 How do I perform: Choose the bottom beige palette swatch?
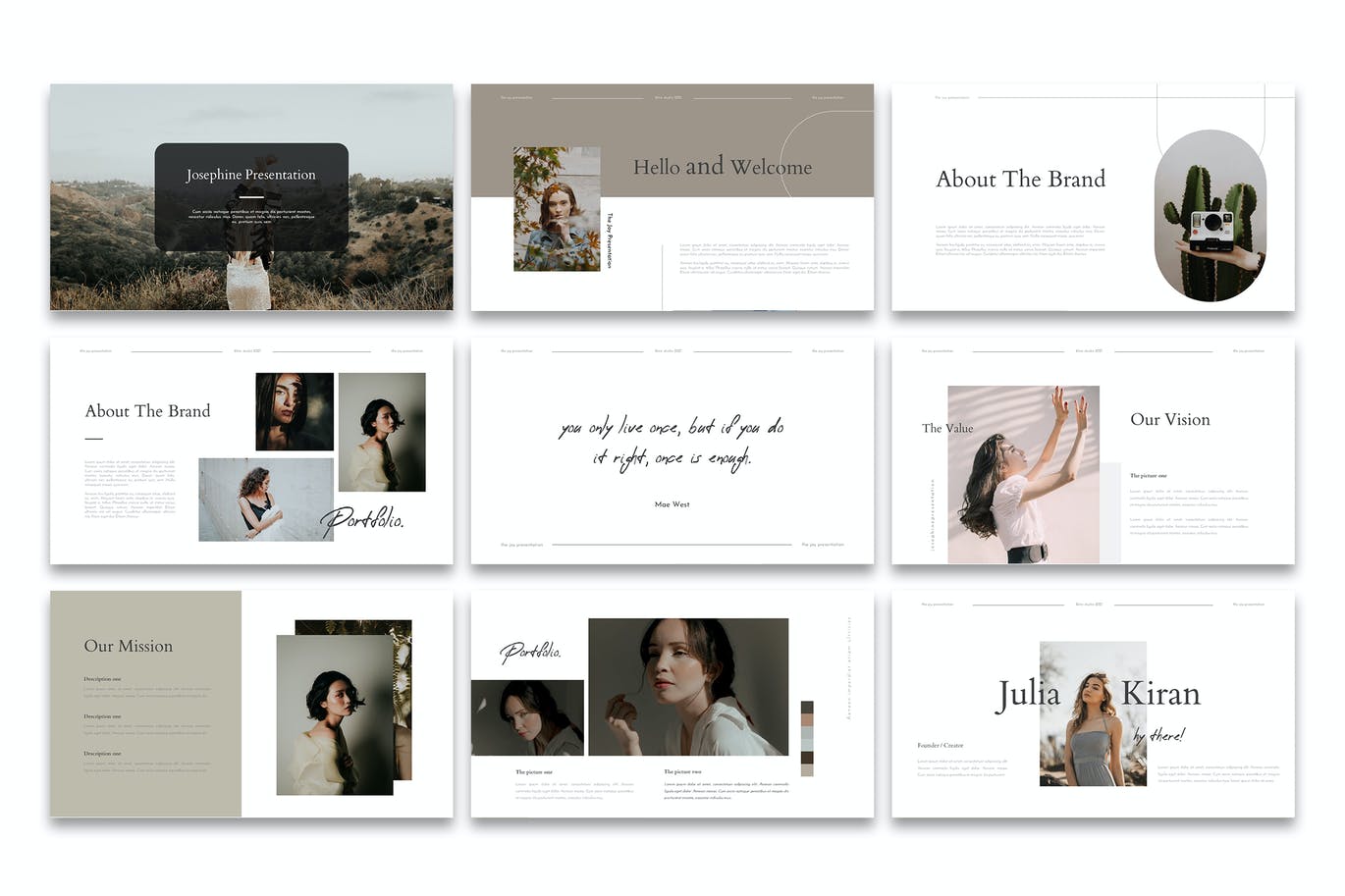[807, 769]
